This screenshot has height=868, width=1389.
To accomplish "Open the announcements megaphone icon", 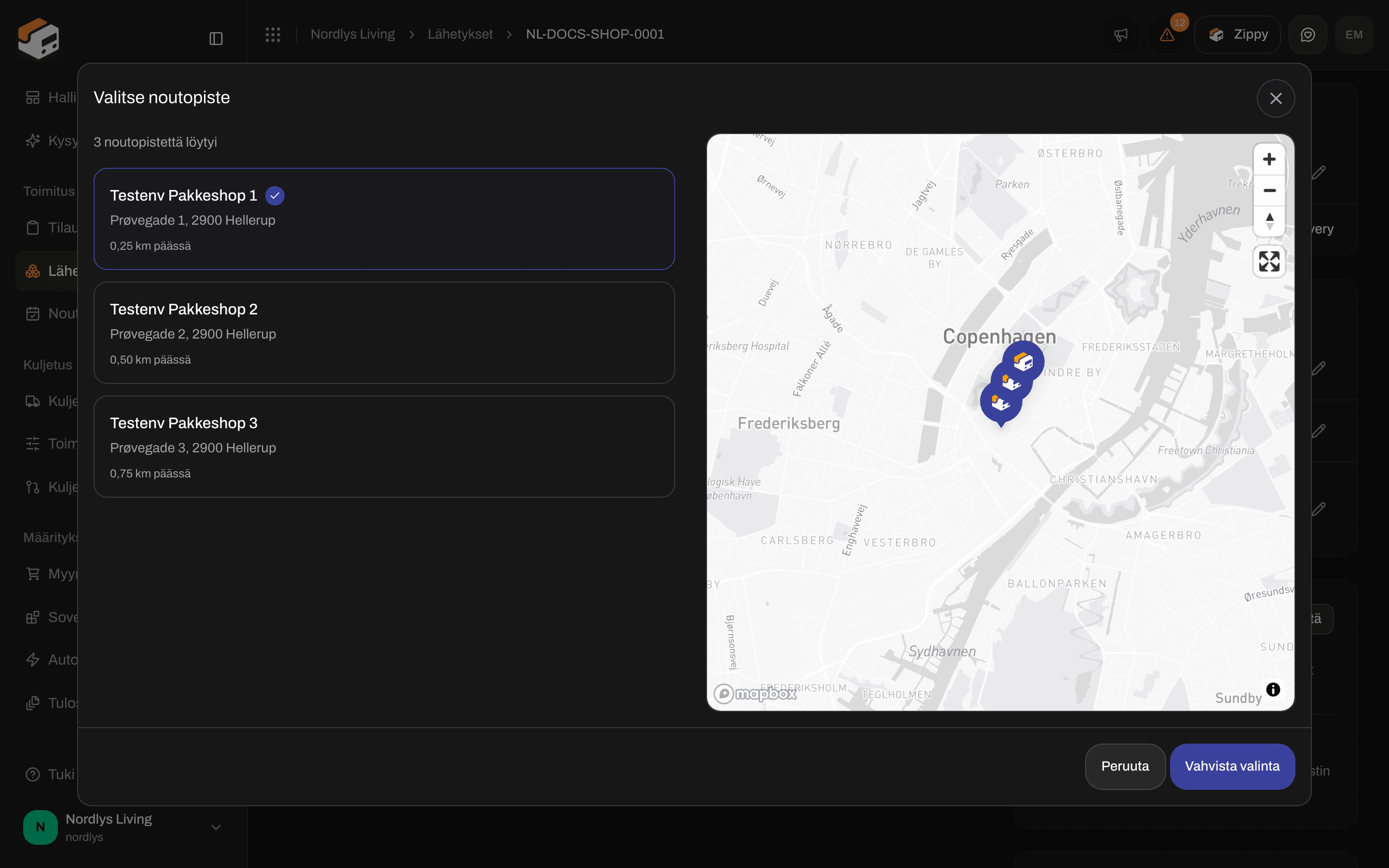I will click(x=1120, y=35).
